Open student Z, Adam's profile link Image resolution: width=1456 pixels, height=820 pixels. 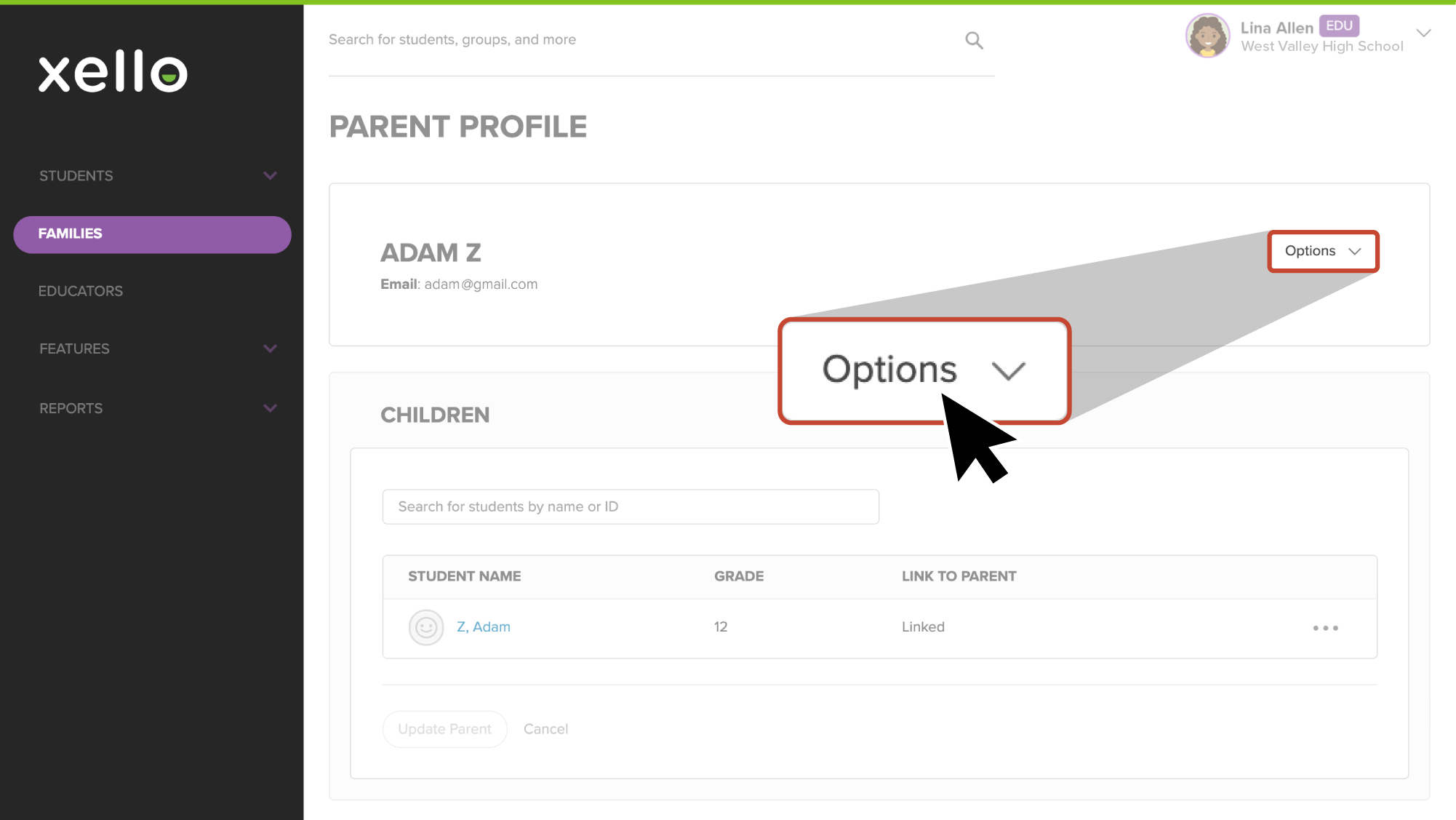point(484,627)
